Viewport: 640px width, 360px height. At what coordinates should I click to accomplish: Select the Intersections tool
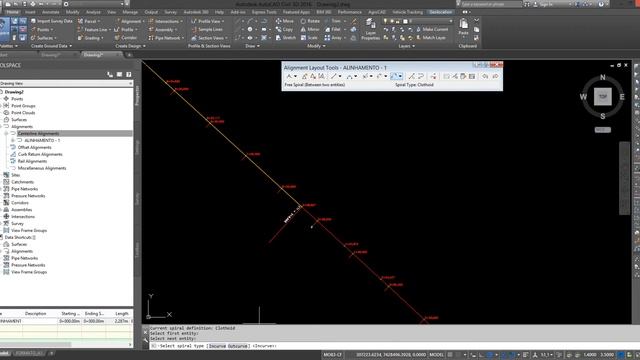pyautogui.click(x=166, y=21)
